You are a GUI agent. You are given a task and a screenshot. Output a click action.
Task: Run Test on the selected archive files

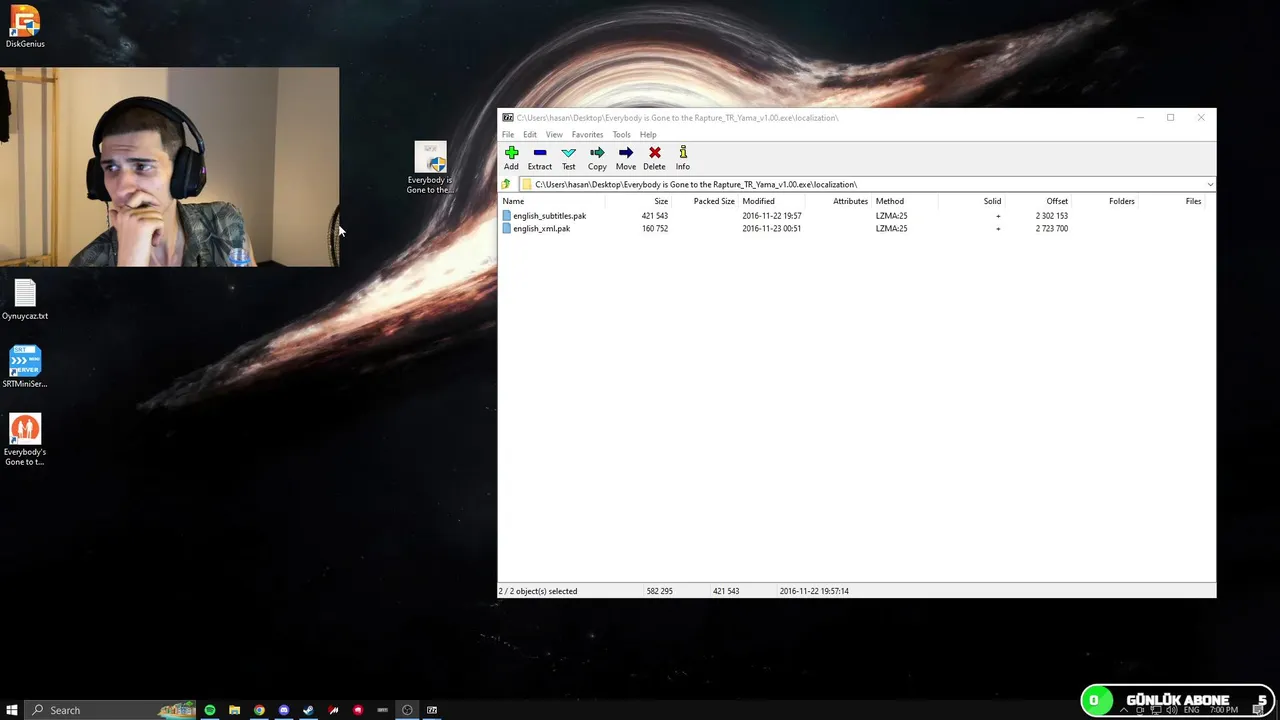point(568,158)
